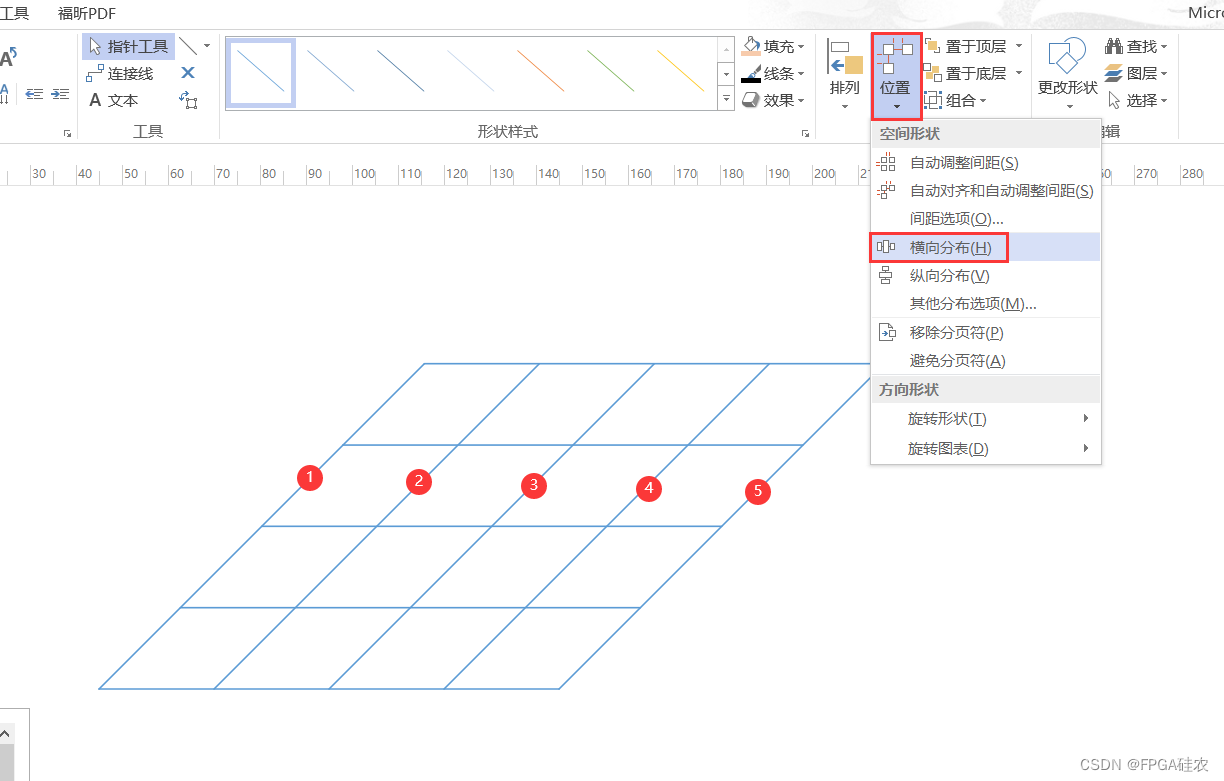Click the X connection point tool

click(x=188, y=73)
